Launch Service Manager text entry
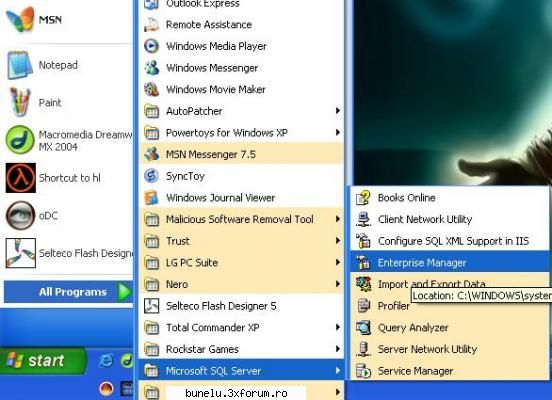This screenshot has height=400, width=552. 415,371
